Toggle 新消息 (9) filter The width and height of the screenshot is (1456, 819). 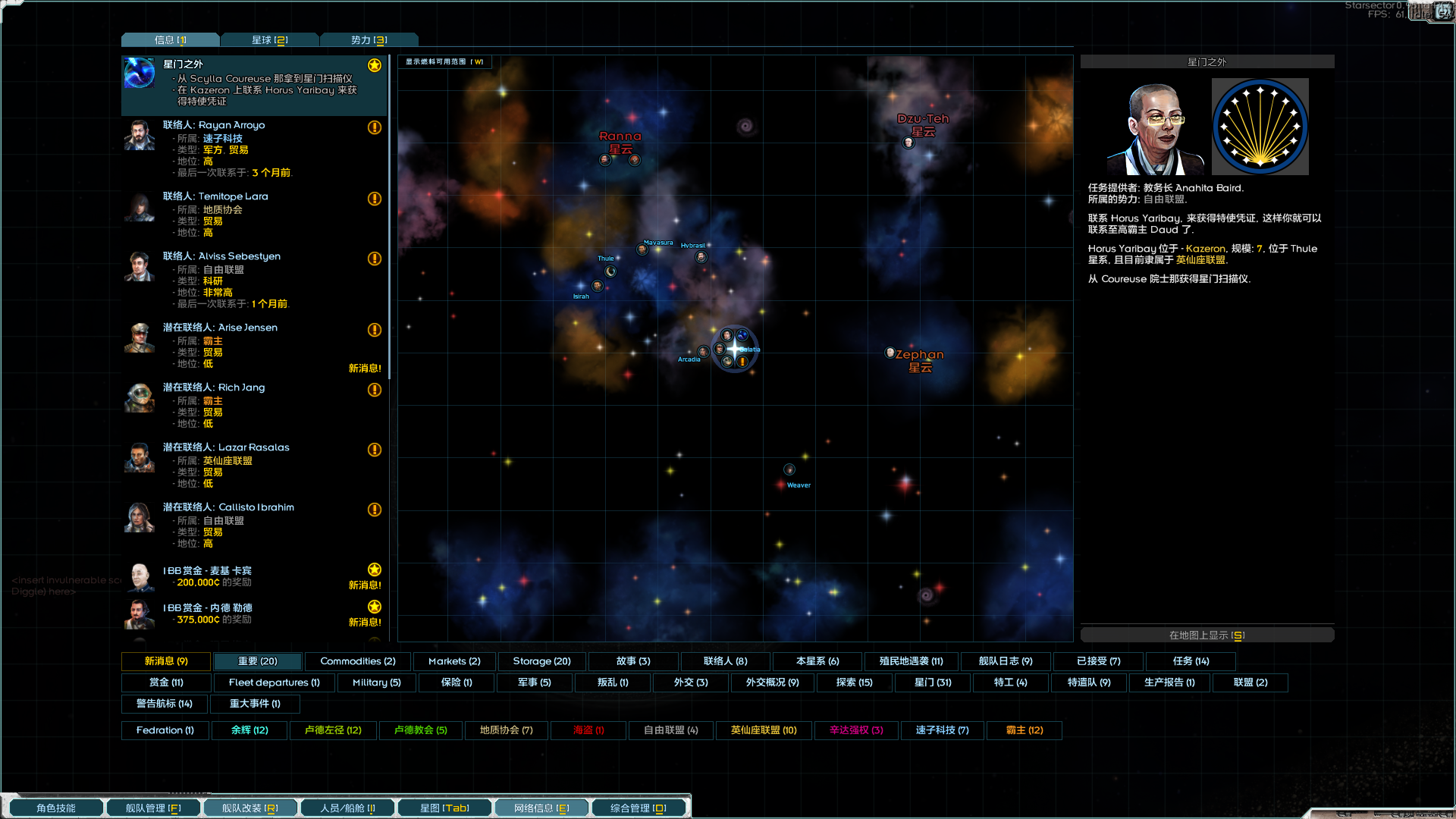pyautogui.click(x=166, y=661)
